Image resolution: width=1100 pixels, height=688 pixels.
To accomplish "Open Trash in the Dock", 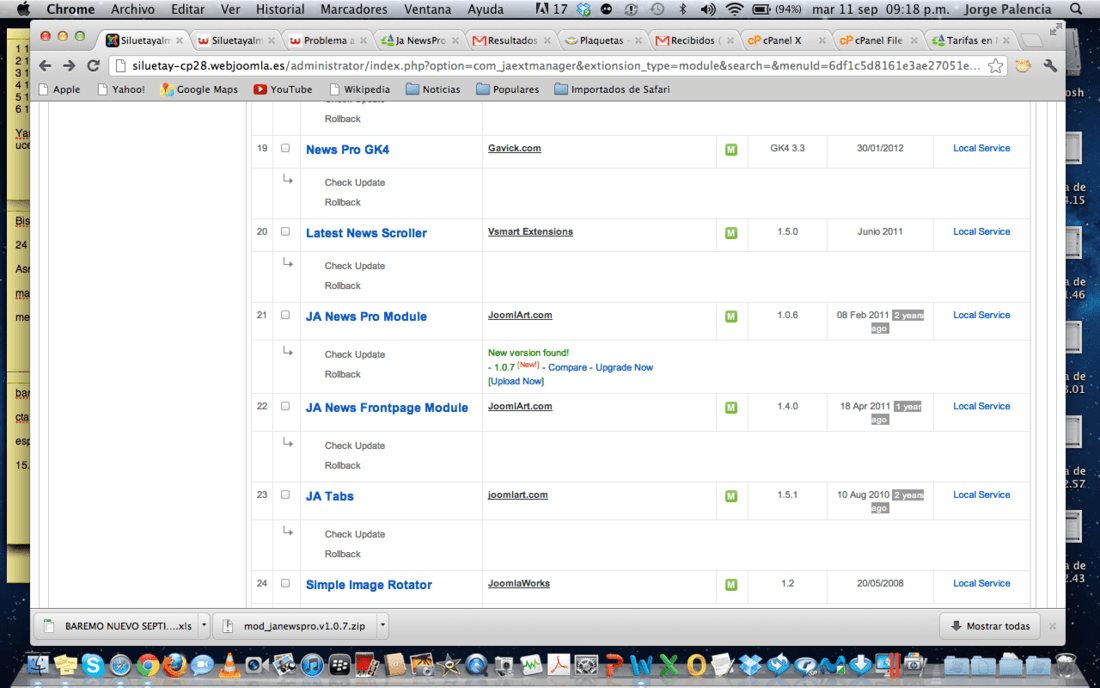I will tap(1065, 665).
